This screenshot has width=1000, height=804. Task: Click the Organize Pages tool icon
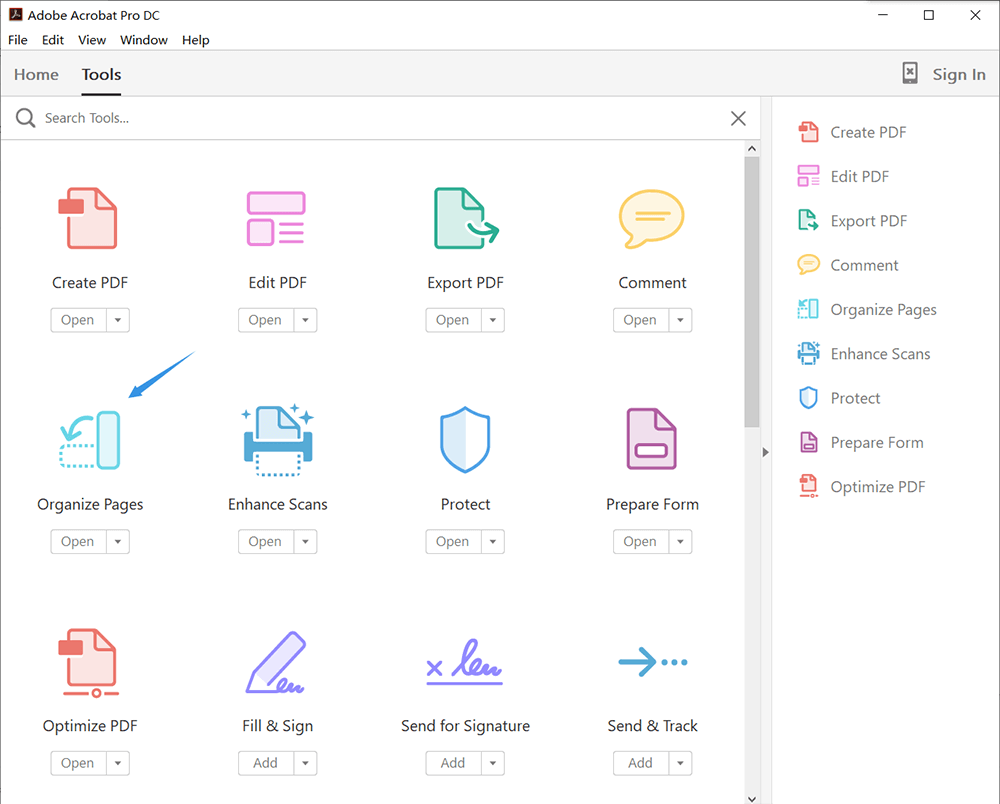tap(90, 439)
